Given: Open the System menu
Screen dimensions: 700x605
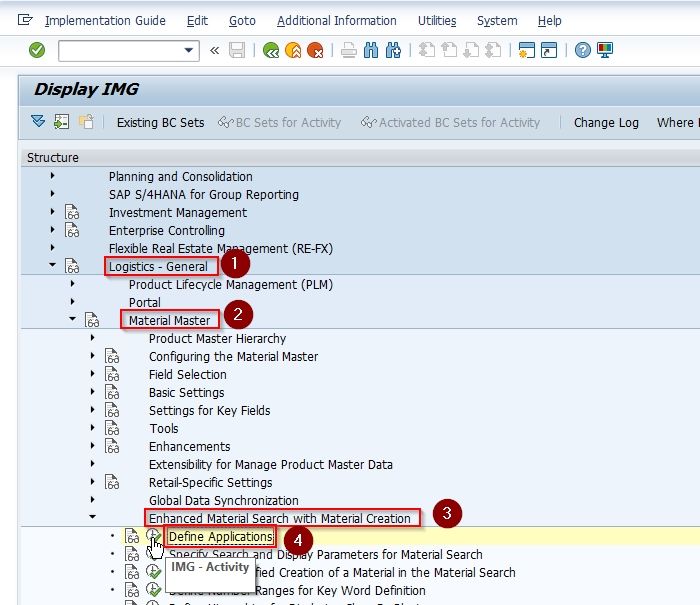Looking at the screenshot, I should [497, 21].
